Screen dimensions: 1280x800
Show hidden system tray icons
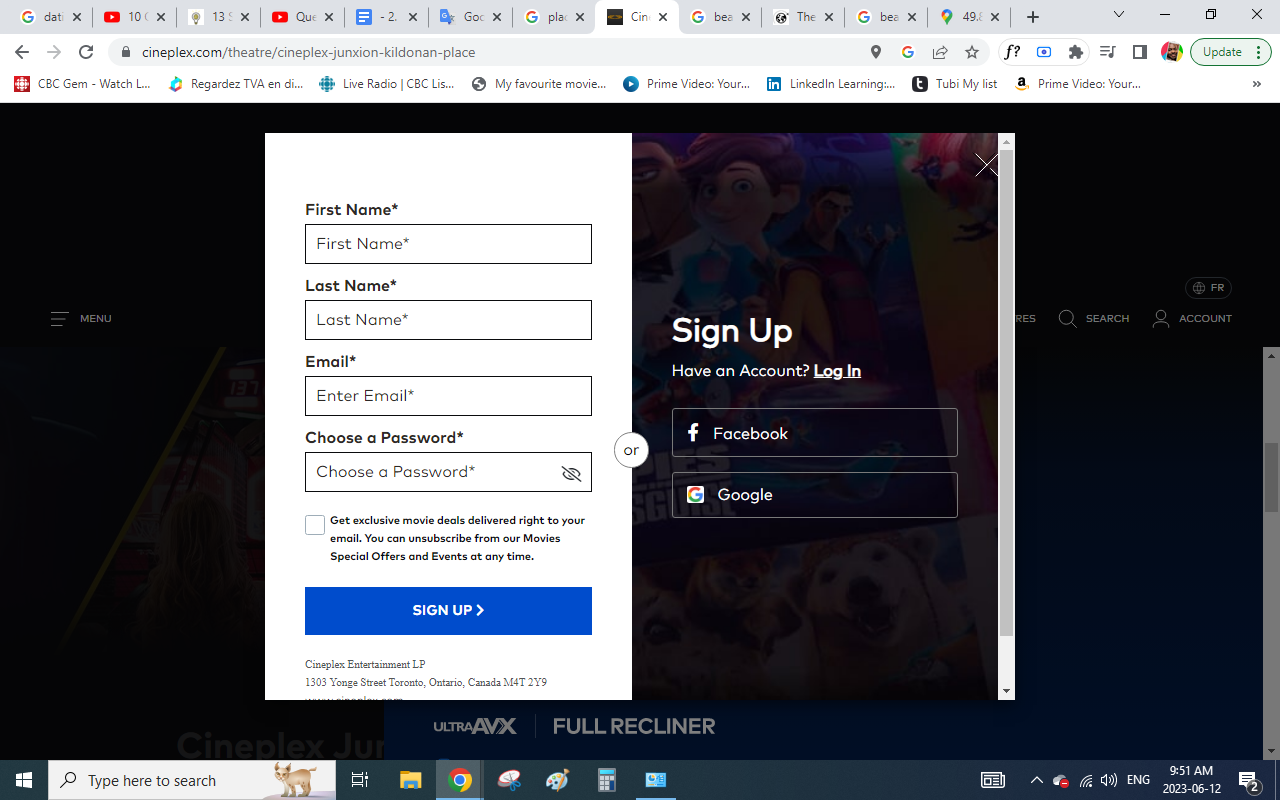[1036, 780]
